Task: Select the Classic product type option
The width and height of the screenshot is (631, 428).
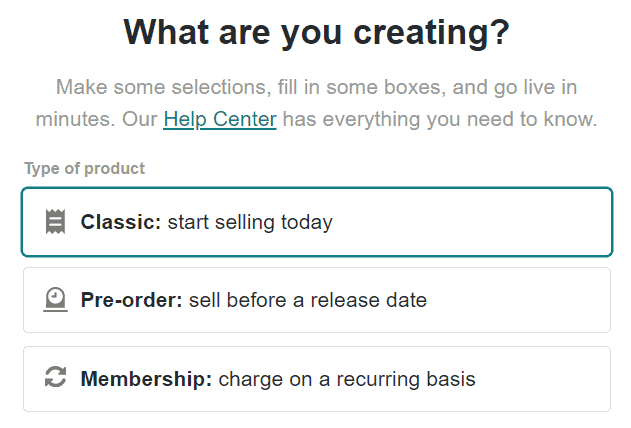Action: pos(316,222)
